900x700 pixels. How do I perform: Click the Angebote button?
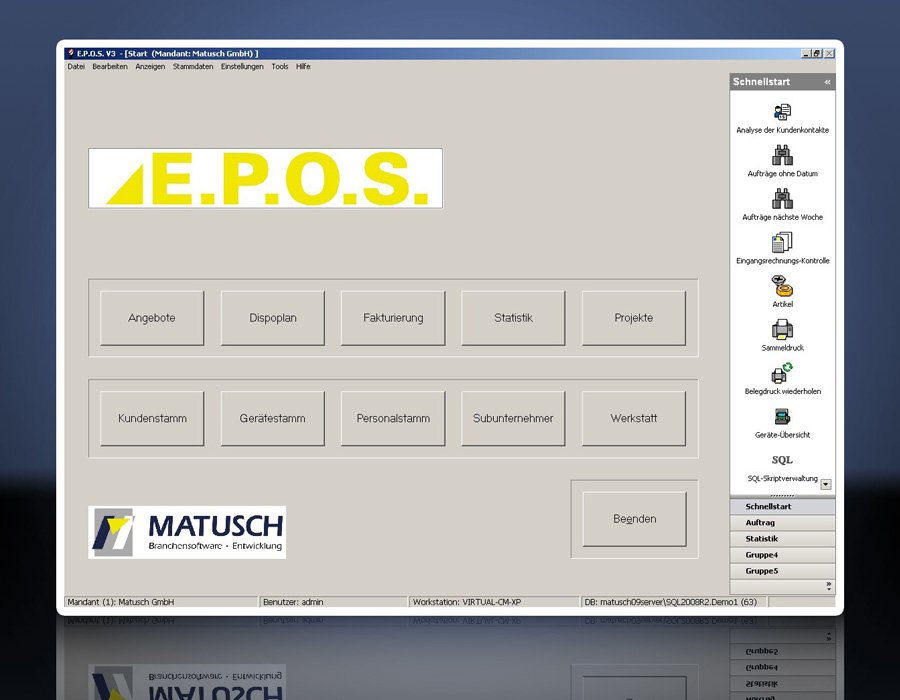(152, 318)
